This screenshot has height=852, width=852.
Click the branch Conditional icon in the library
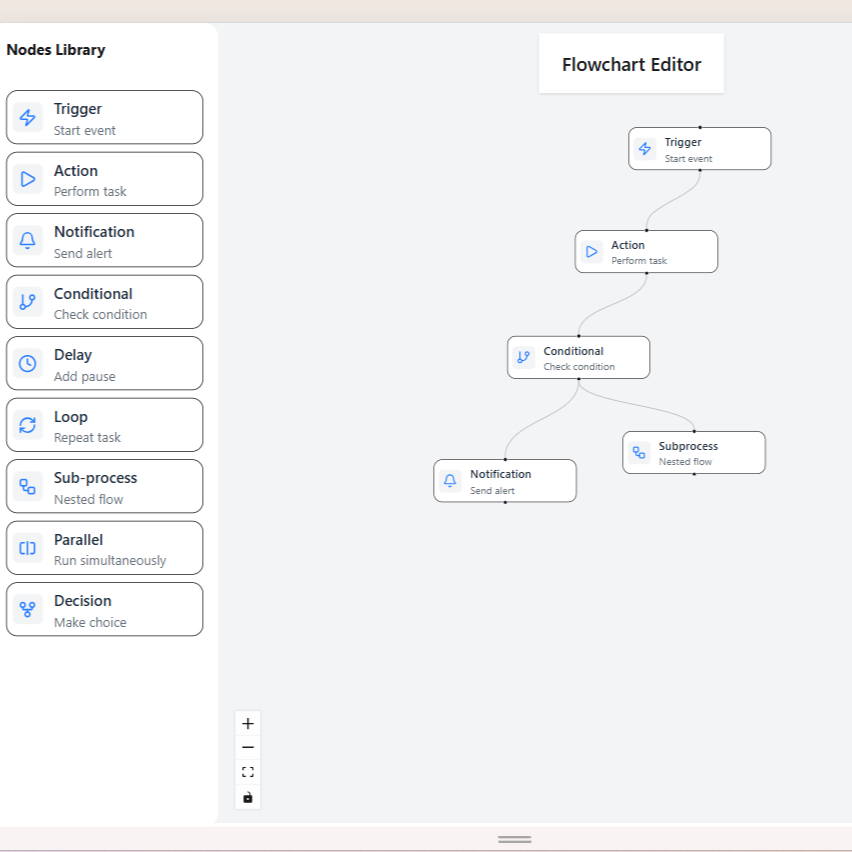click(28, 302)
